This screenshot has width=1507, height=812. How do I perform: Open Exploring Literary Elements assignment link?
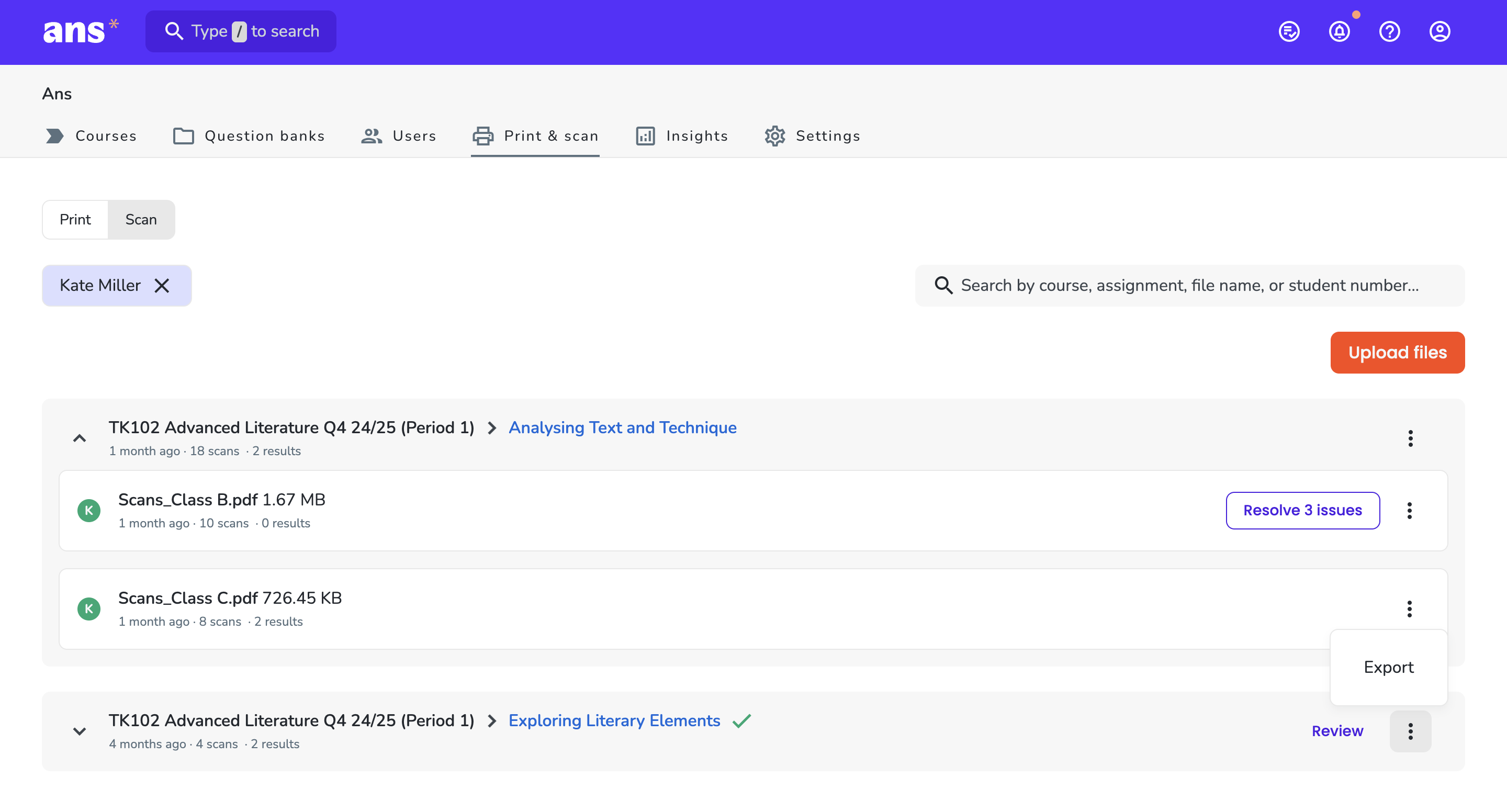click(614, 721)
